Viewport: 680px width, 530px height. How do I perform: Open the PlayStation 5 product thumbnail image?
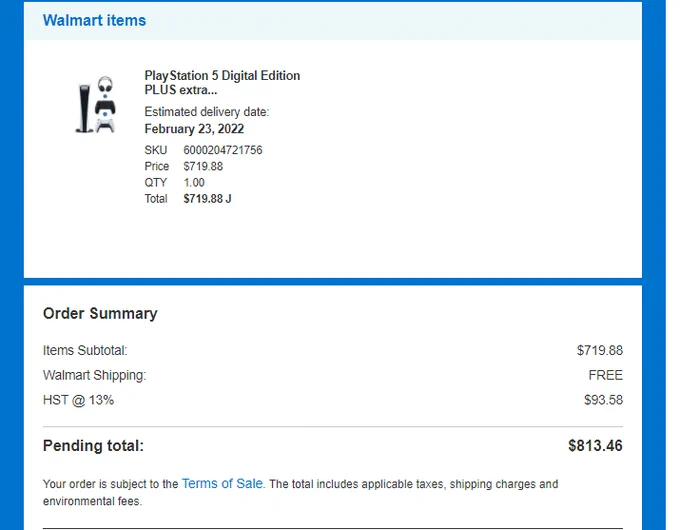pyautogui.click(x=96, y=105)
